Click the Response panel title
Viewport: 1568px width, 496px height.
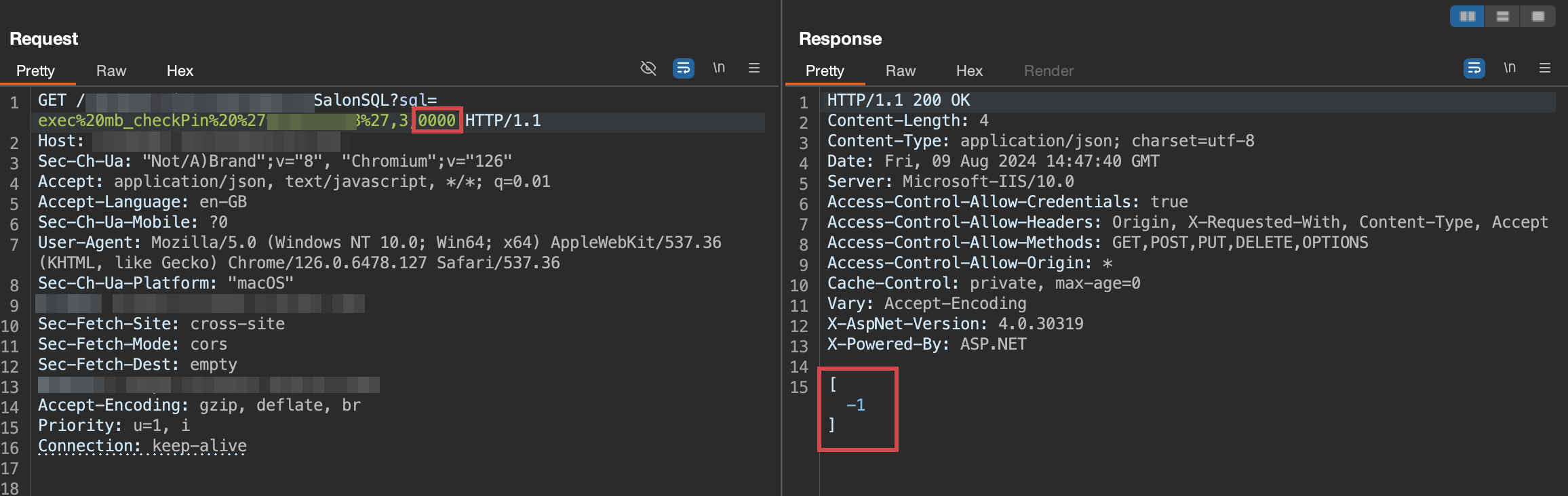coord(840,39)
